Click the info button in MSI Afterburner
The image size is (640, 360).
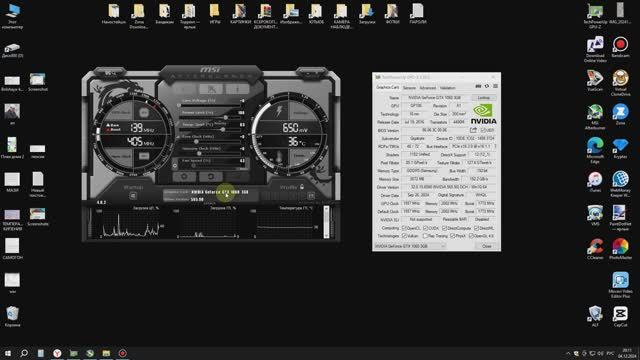click(237, 89)
